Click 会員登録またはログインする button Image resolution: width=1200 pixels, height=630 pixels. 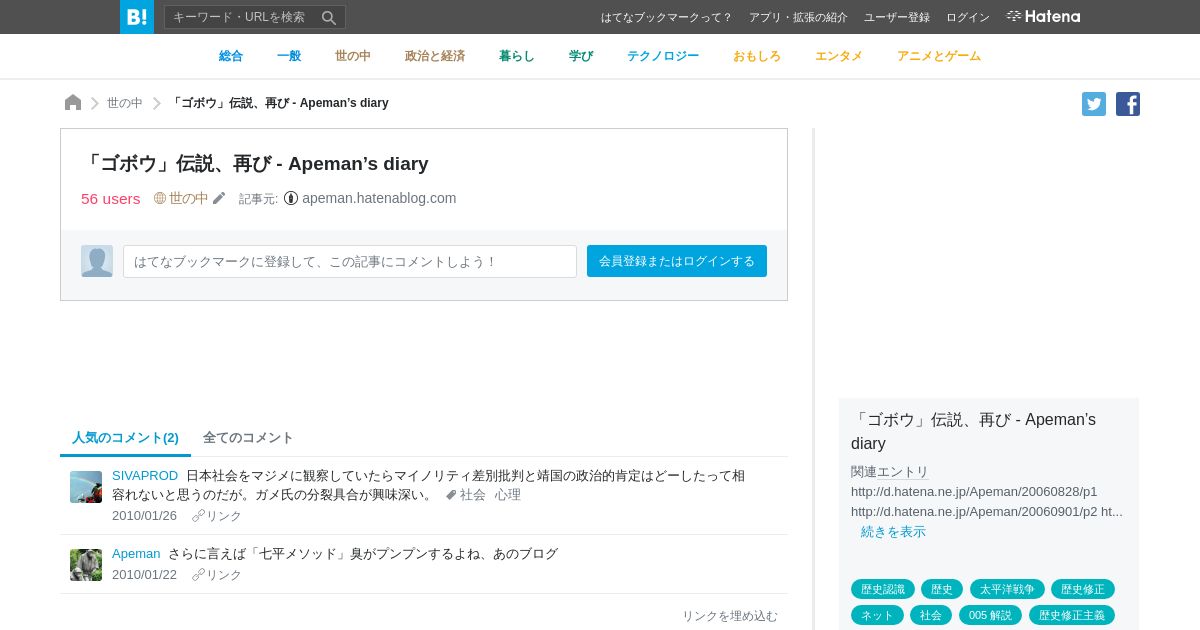click(677, 261)
